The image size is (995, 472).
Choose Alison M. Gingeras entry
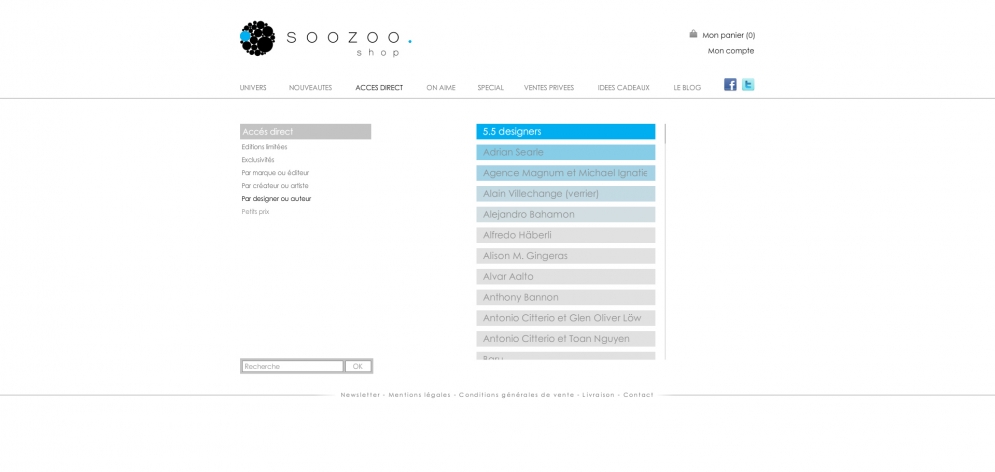(x=566, y=256)
